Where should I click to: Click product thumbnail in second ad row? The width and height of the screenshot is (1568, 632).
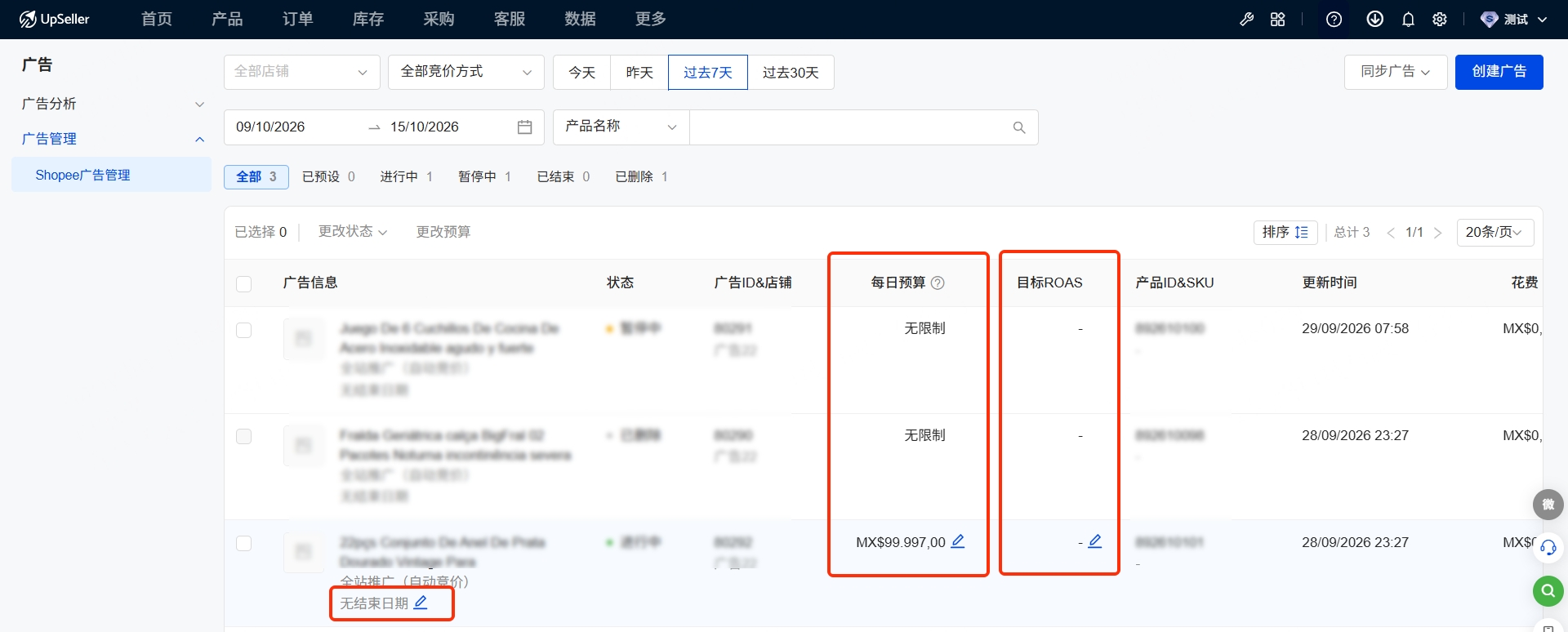click(x=303, y=445)
